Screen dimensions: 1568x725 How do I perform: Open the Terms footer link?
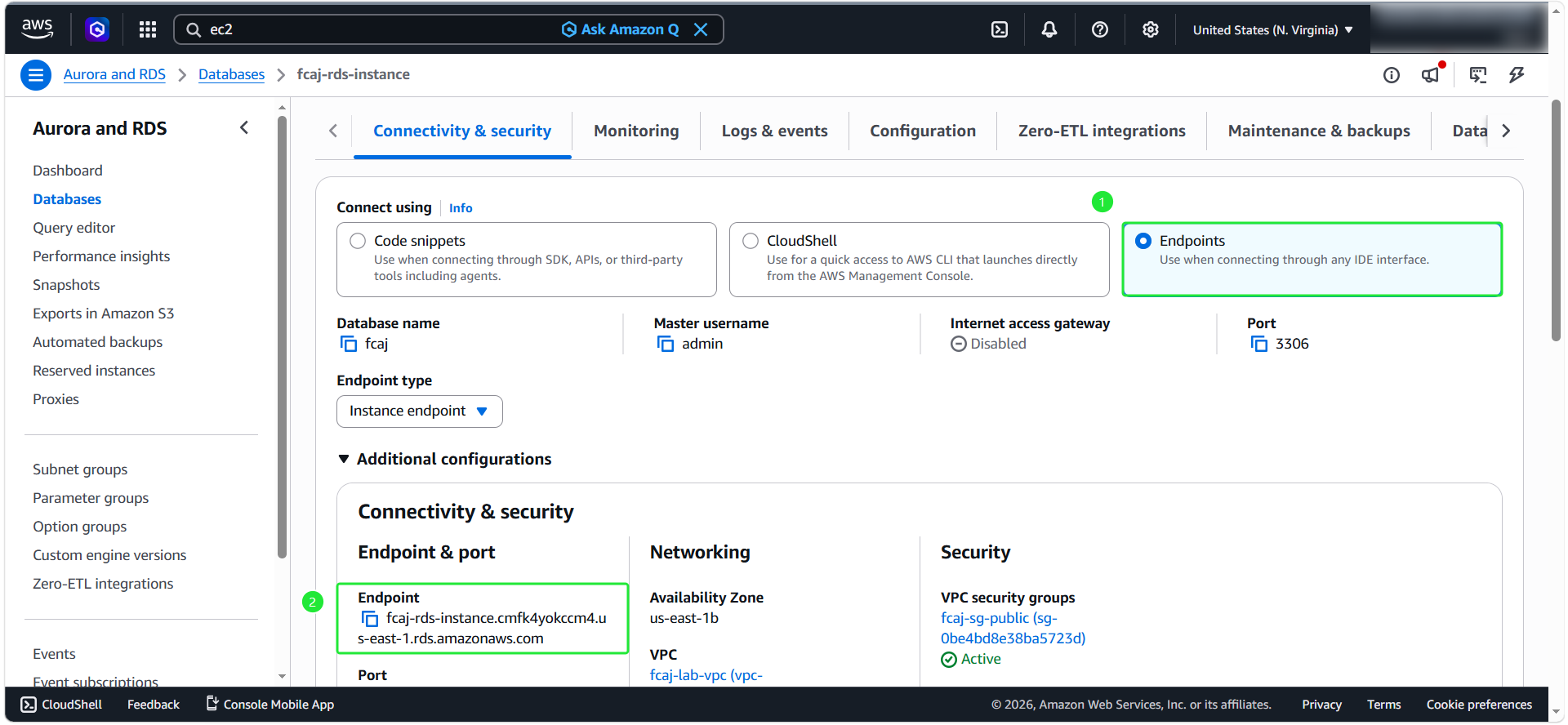(x=1383, y=705)
